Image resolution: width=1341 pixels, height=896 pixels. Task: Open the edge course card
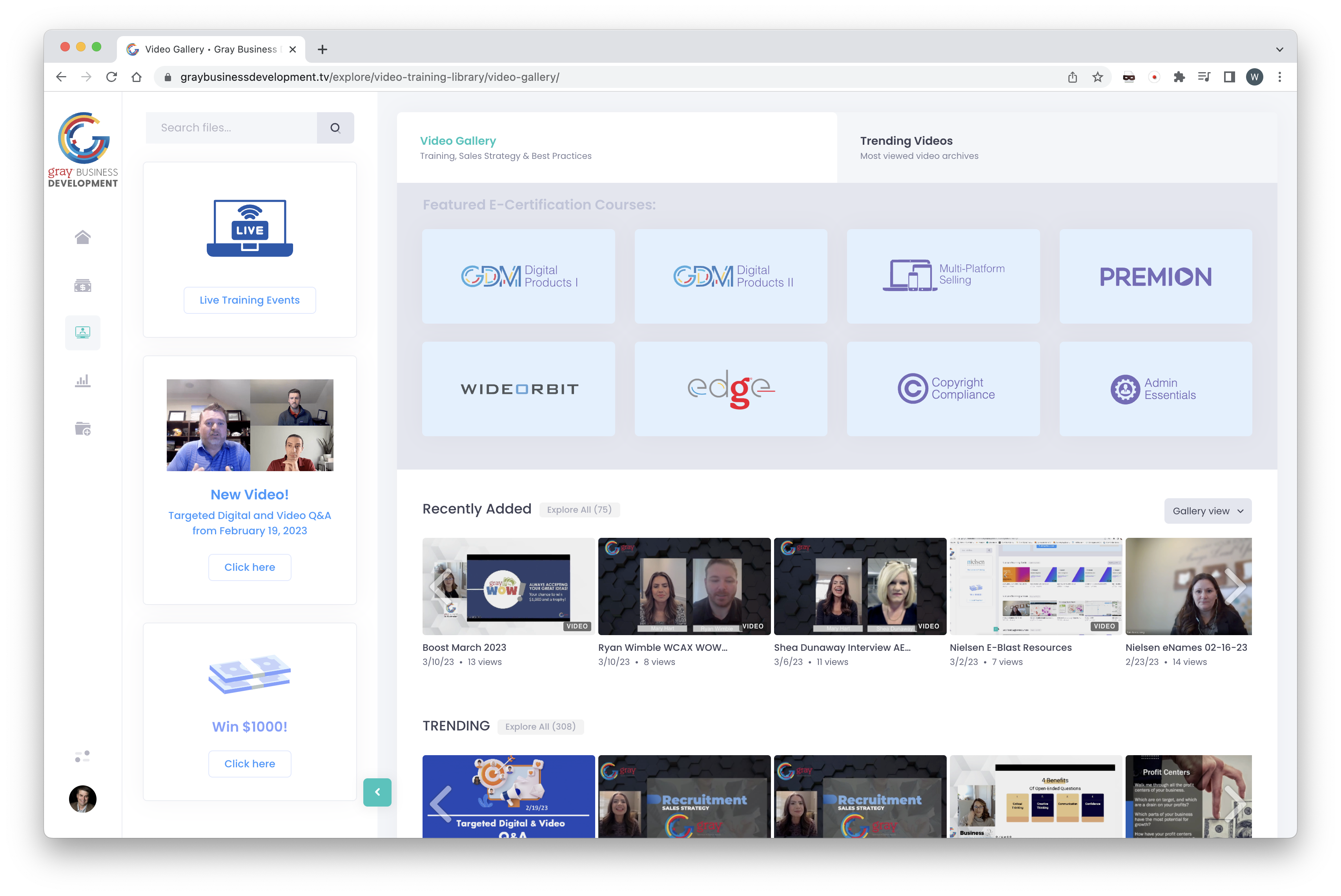731,389
